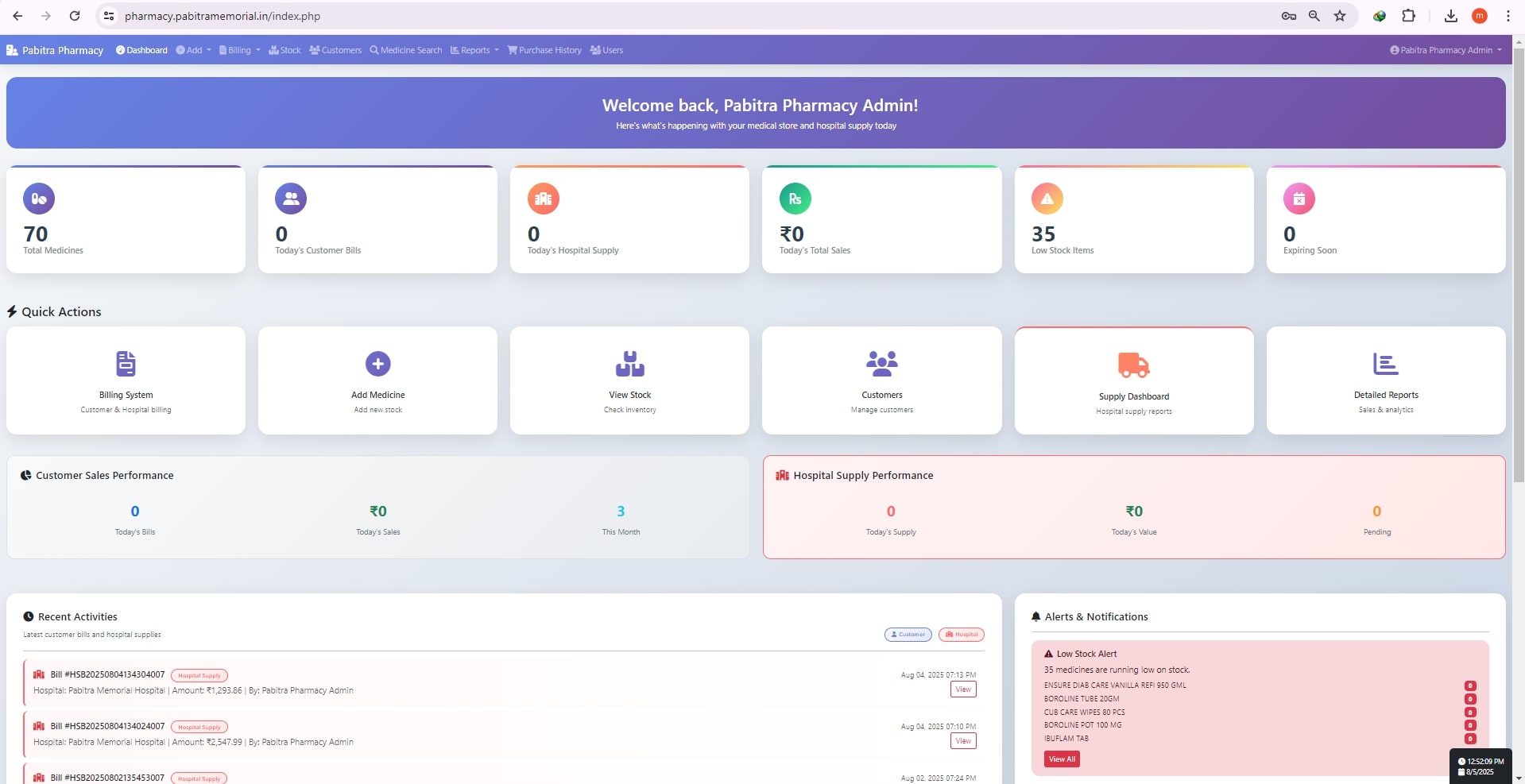The height and width of the screenshot is (784, 1525).
Task: Open the Customers manage icon
Action: click(x=881, y=364)
